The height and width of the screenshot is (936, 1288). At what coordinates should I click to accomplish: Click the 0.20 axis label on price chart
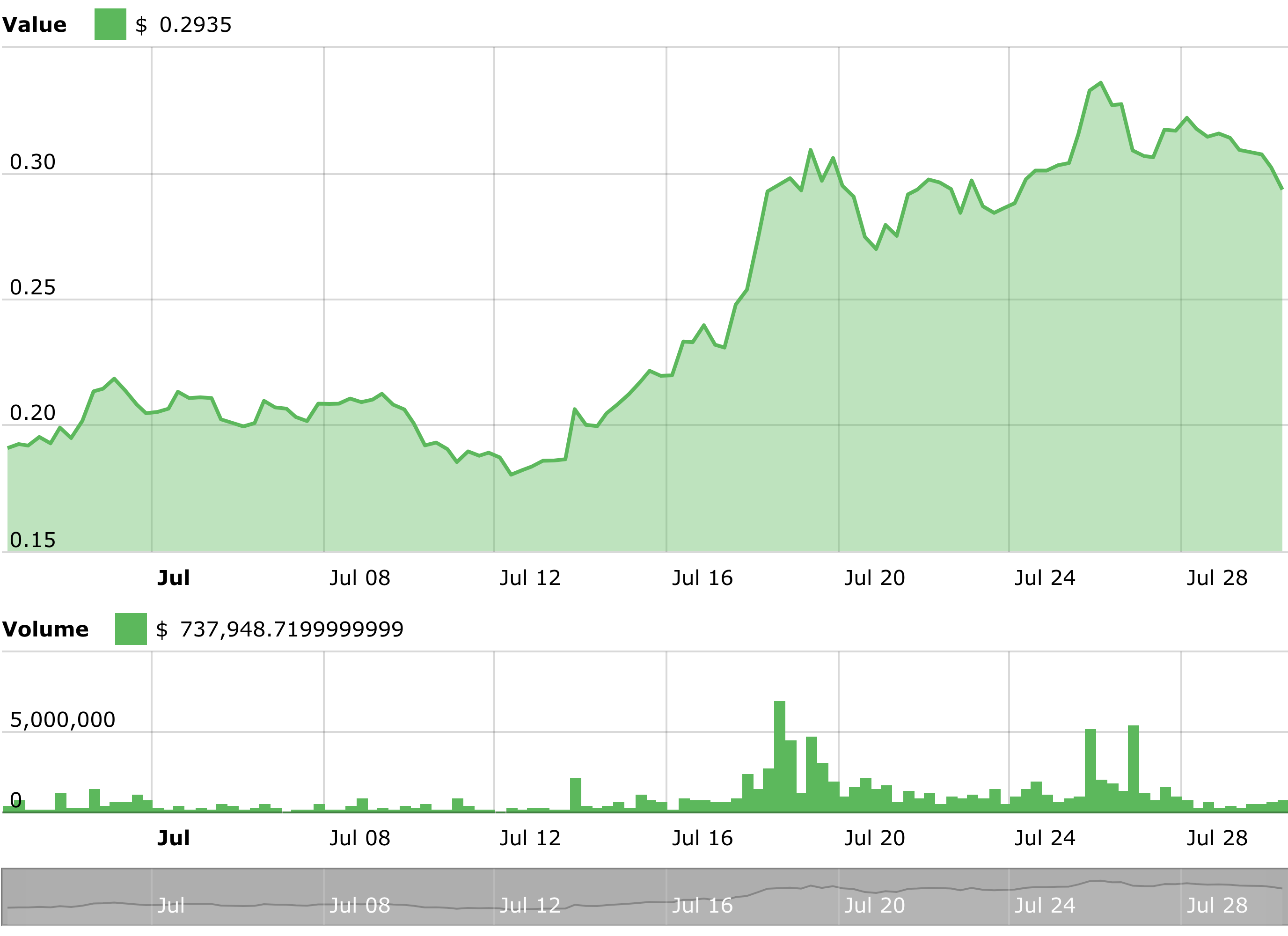pos(32,413)
